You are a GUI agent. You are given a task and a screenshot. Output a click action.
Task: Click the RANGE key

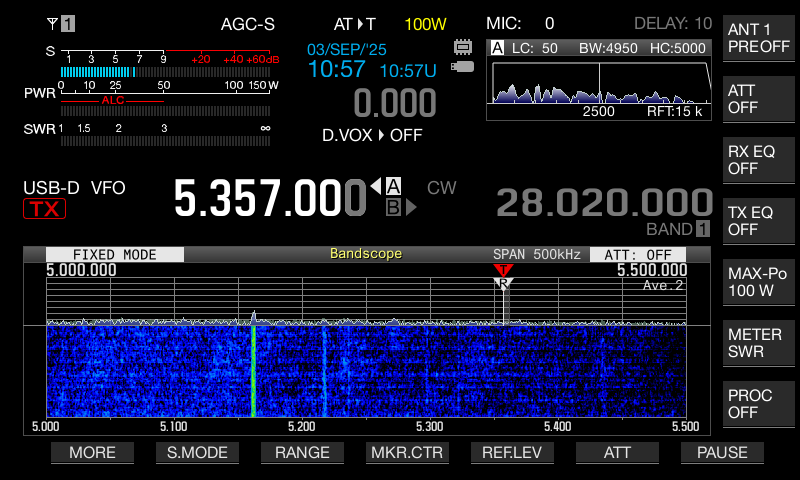point(302,452)
